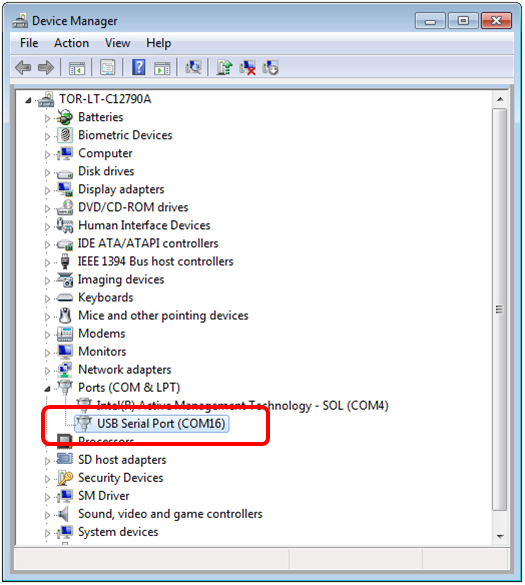This screenshot has height=585, width=525.
Task: Collapse the Ports (COM & LPT) node
Action: [47, 389]
